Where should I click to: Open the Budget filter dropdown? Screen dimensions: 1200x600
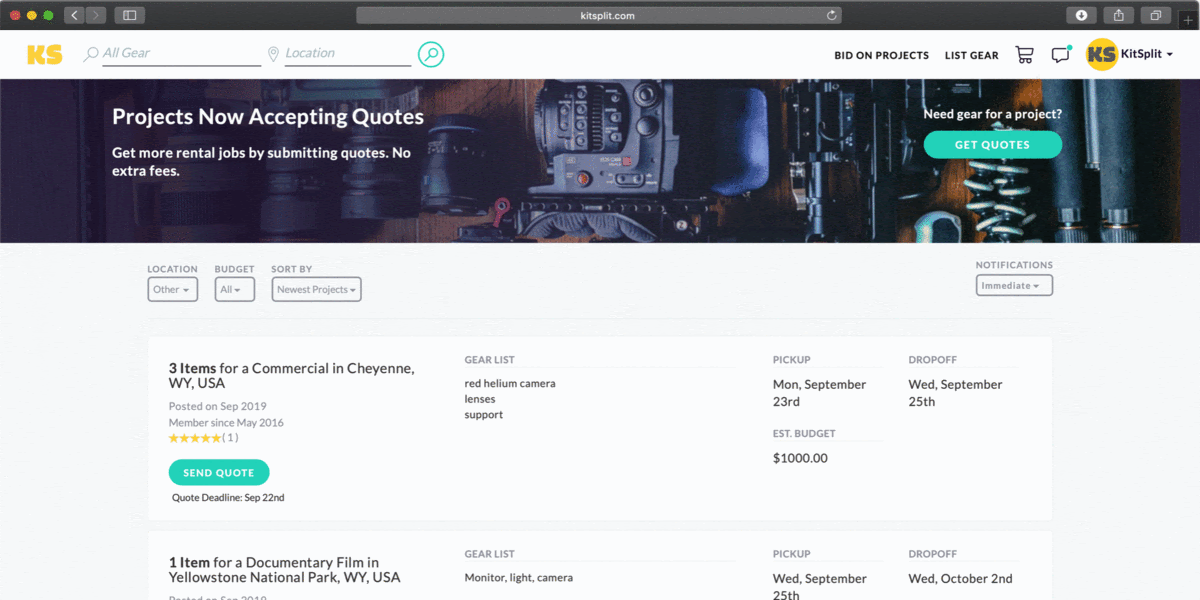tap(234, 289)
